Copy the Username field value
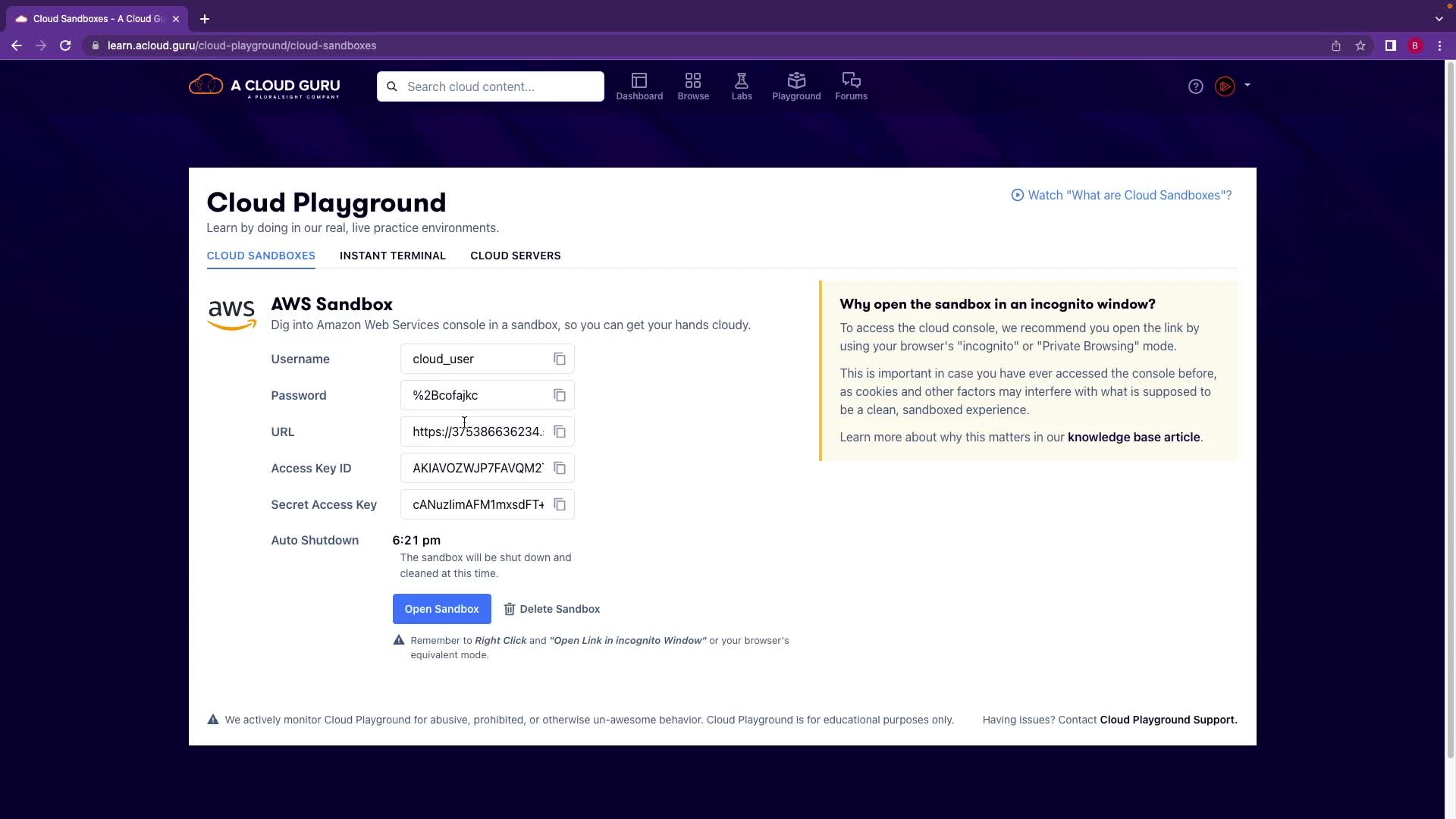The height and width of the screenshot is (819, 1456). 560,359
